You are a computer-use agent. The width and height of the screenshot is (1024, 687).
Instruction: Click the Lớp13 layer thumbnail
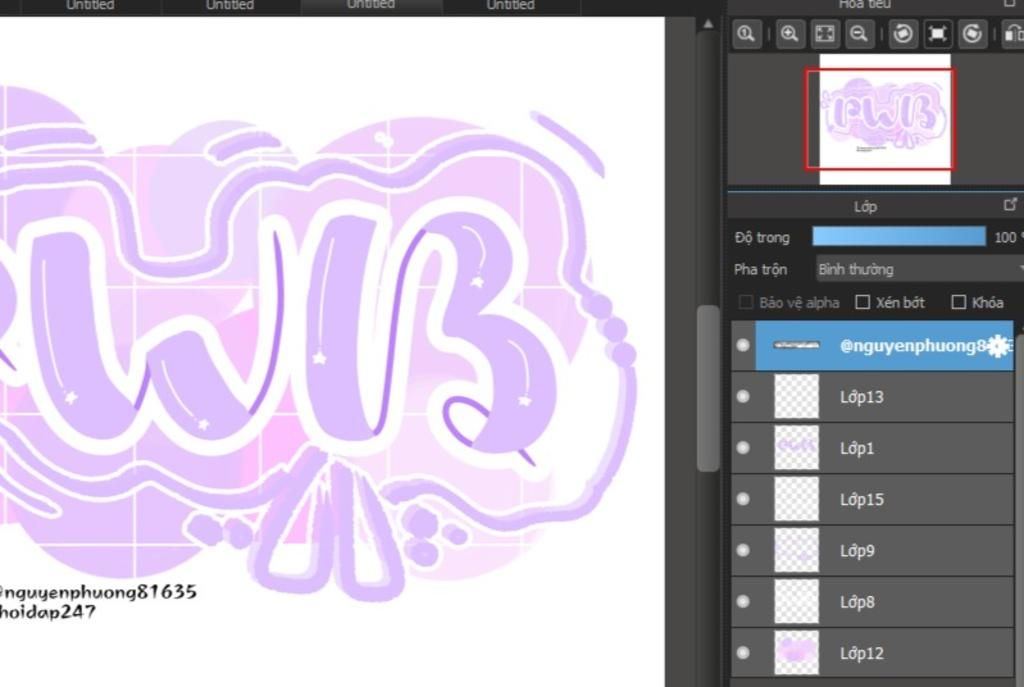click(796, 396)
